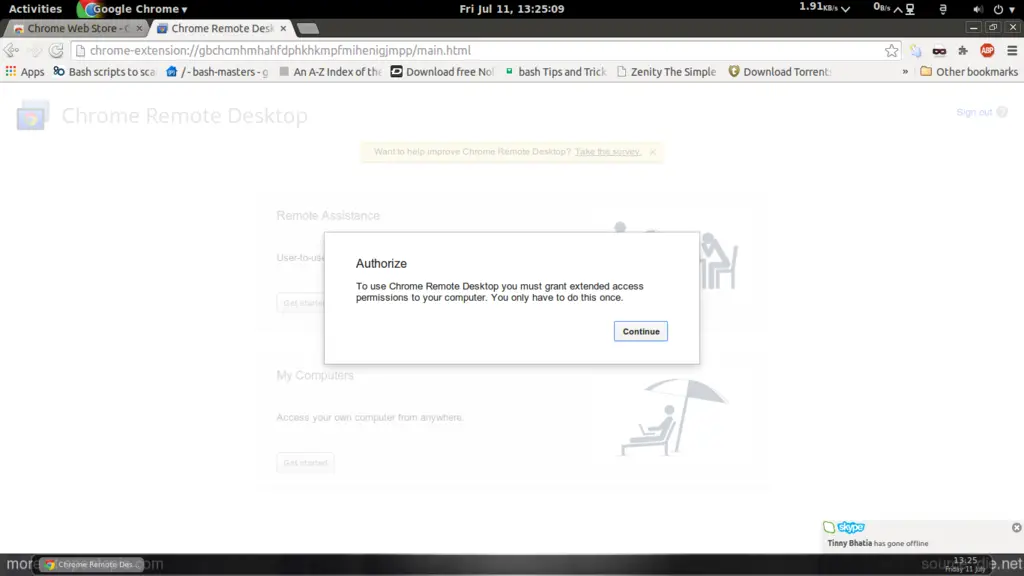Bookmark this page with the star icon
Screen dimensions: 1024x576
[891, 50]
